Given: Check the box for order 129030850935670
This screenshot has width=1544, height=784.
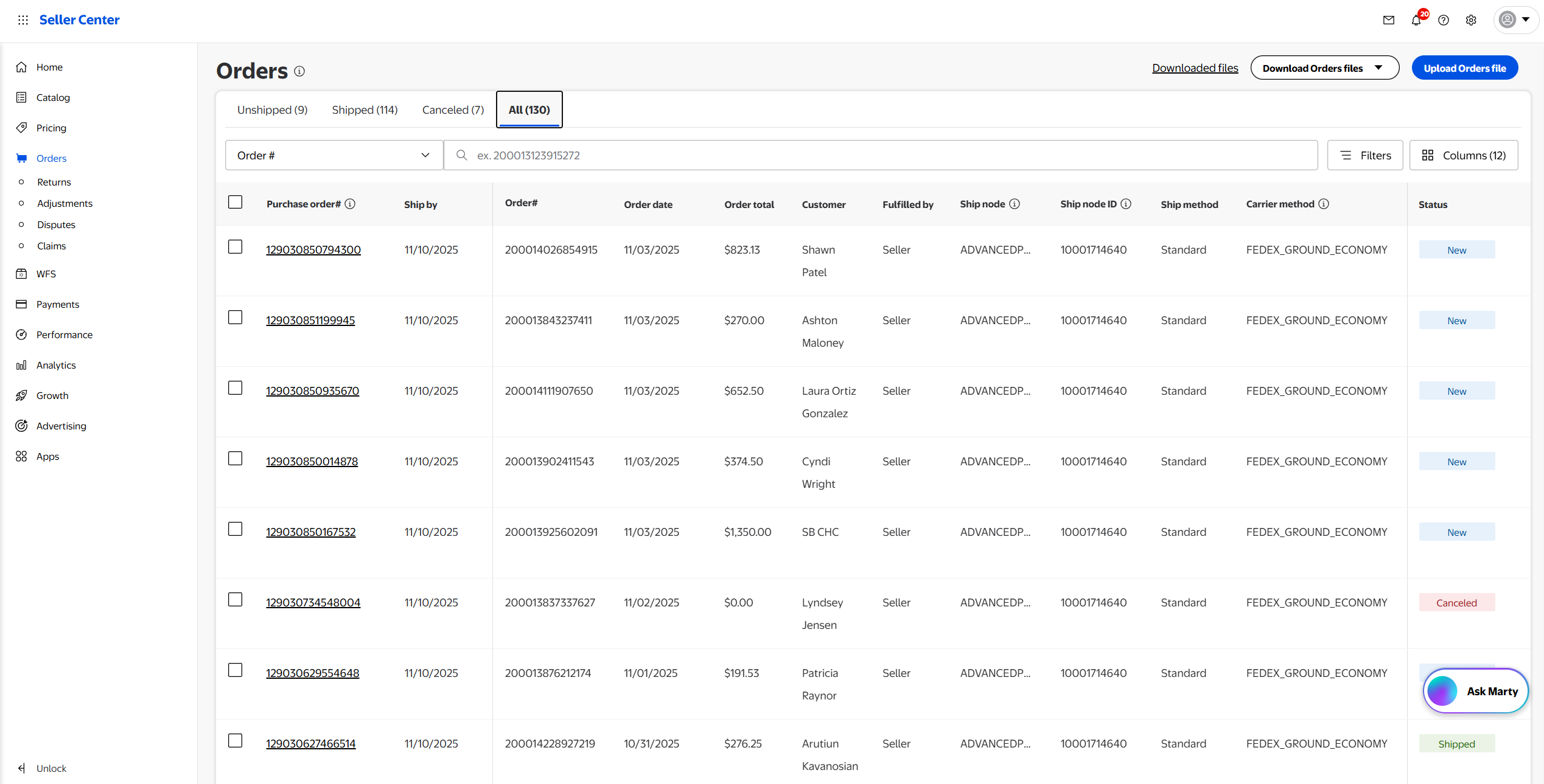Looking at the screenshot, I should [236, 388].
